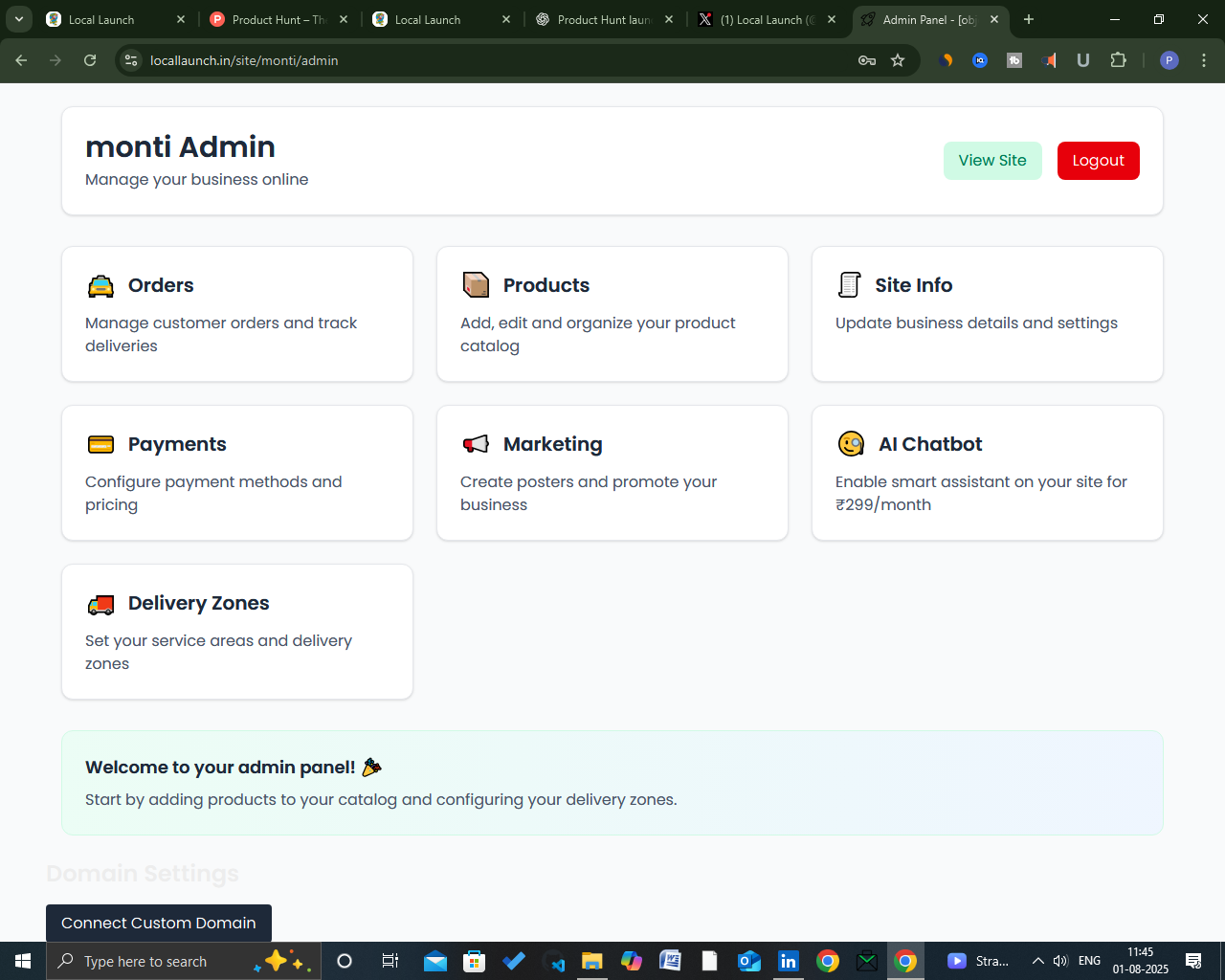Show hidden system tray icons
1225x980 pixels.
(1037, 961)
